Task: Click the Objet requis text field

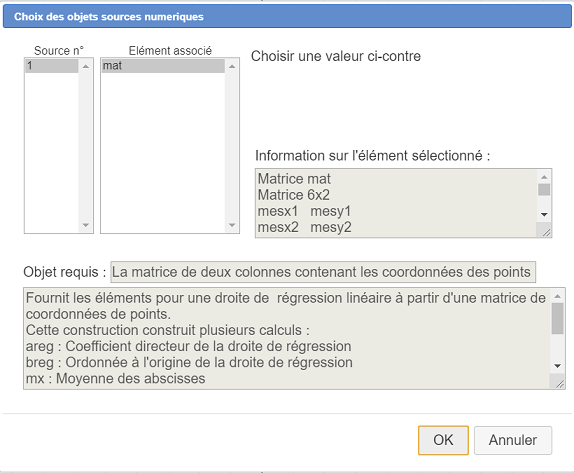Action: click(x=323, y=272)
